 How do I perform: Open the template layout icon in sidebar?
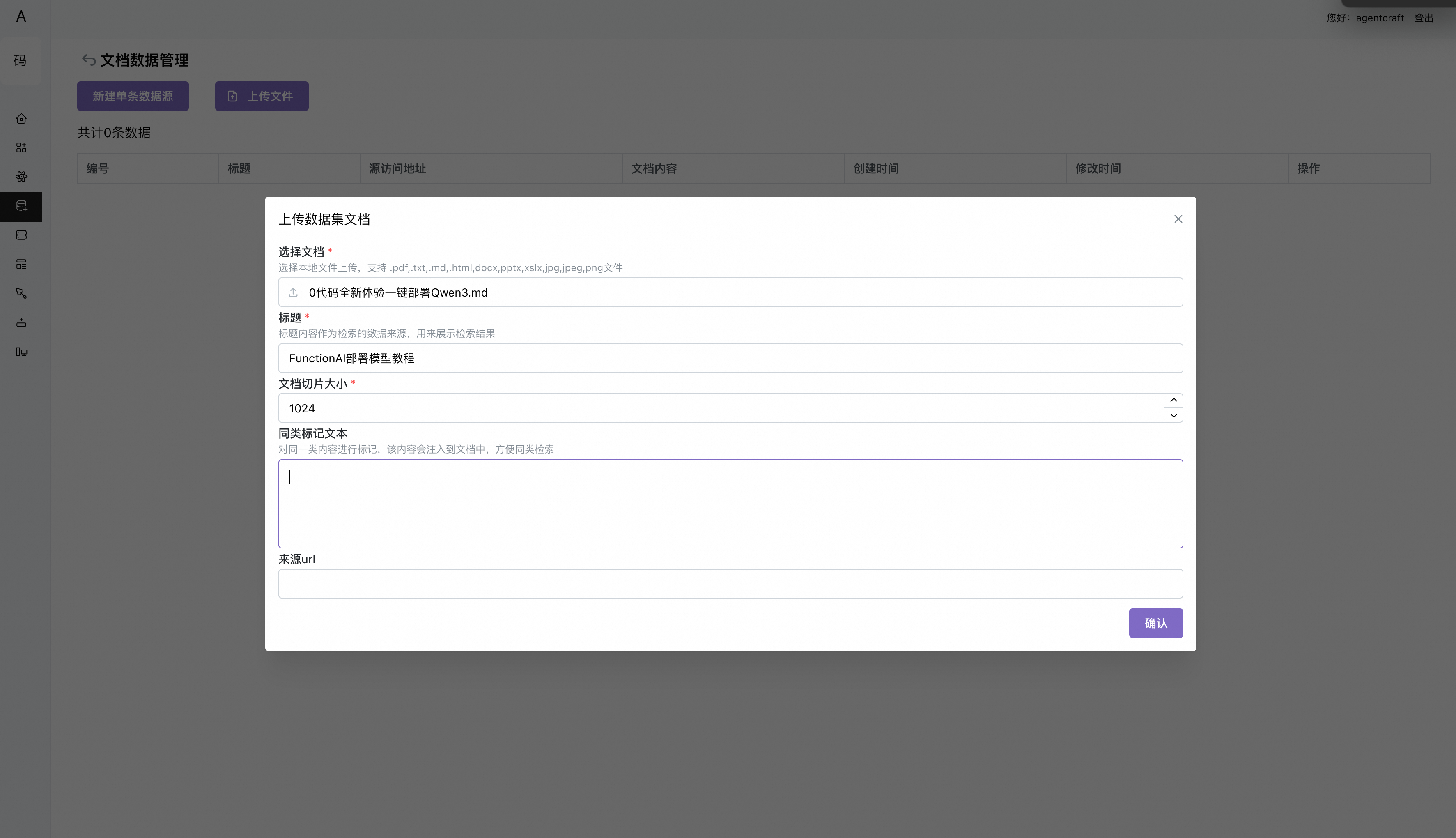point(21,264)
